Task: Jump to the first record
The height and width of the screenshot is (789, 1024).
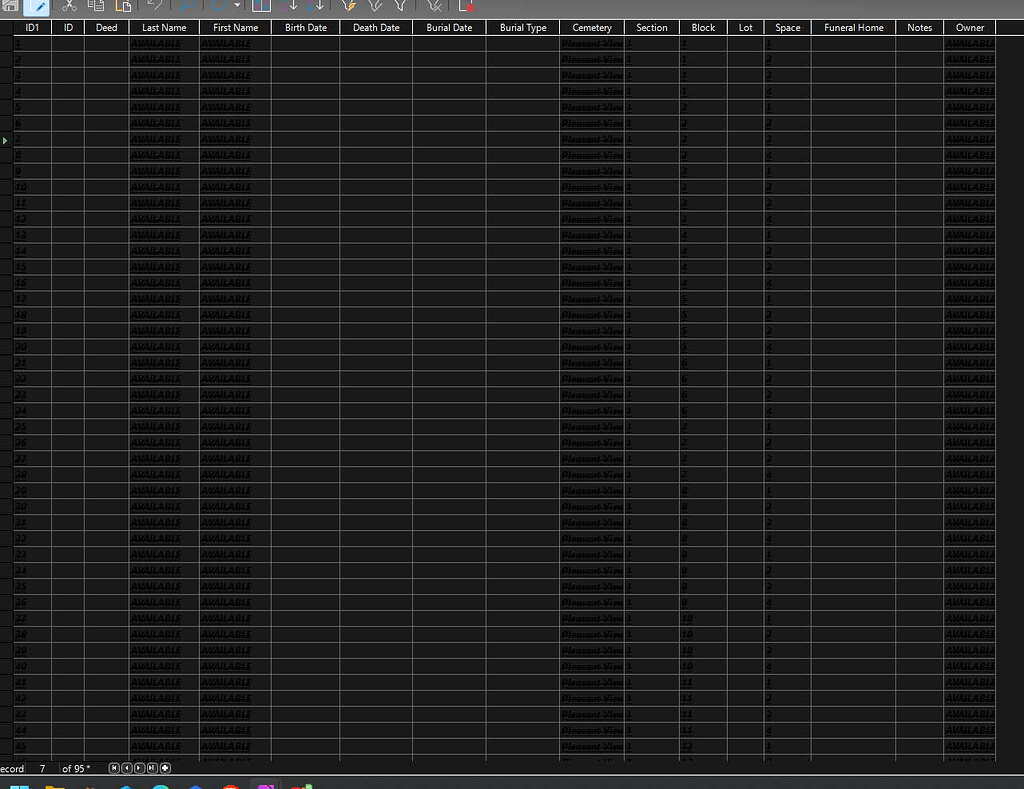Action: 114,768
